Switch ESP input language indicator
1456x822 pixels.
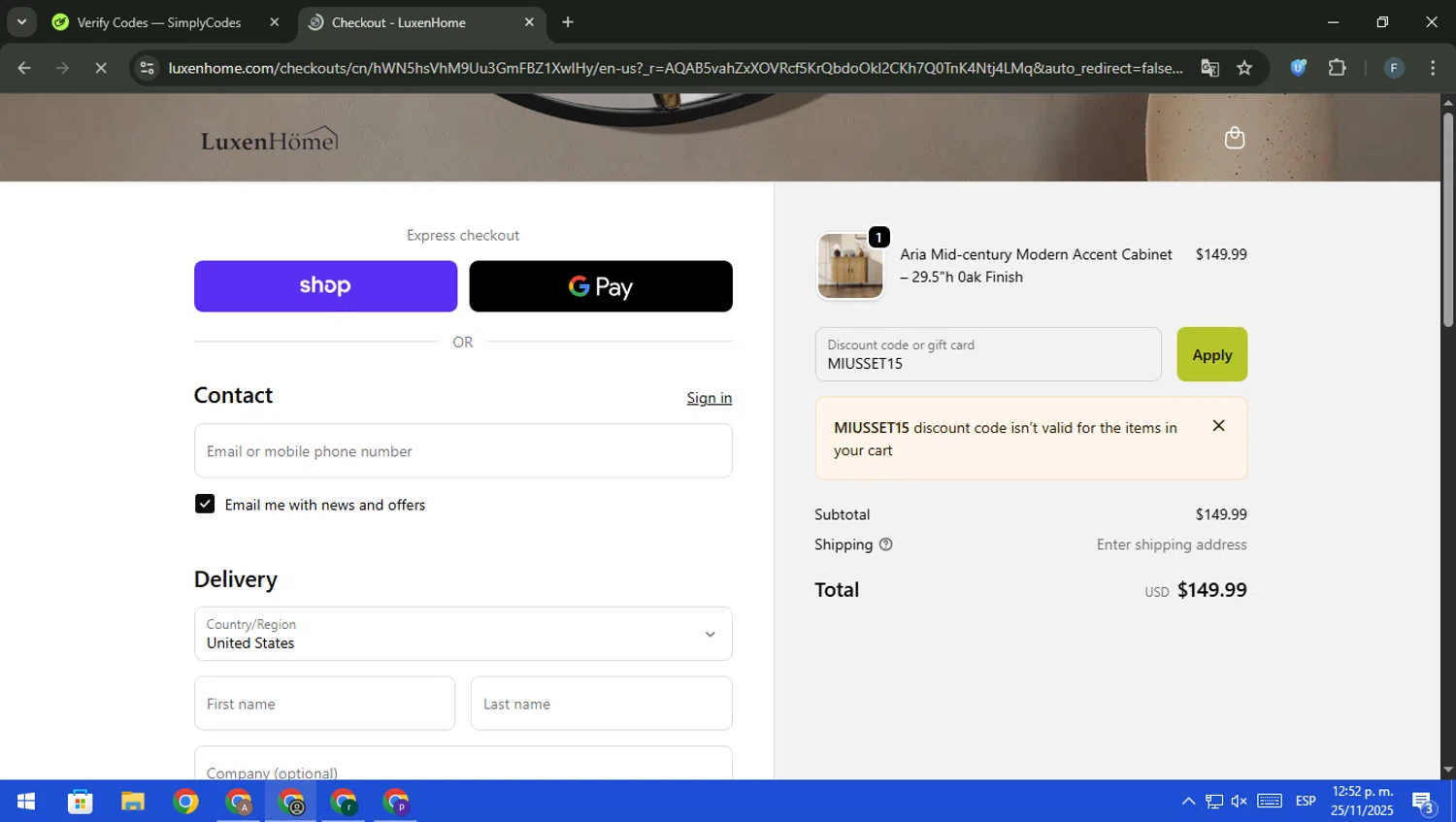tap(1306, 802)
